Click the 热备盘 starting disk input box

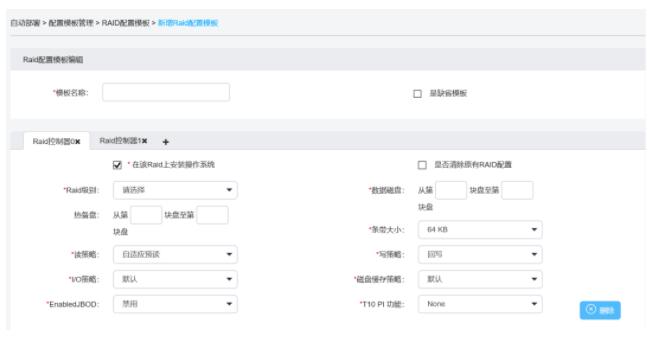click(146, 215)
